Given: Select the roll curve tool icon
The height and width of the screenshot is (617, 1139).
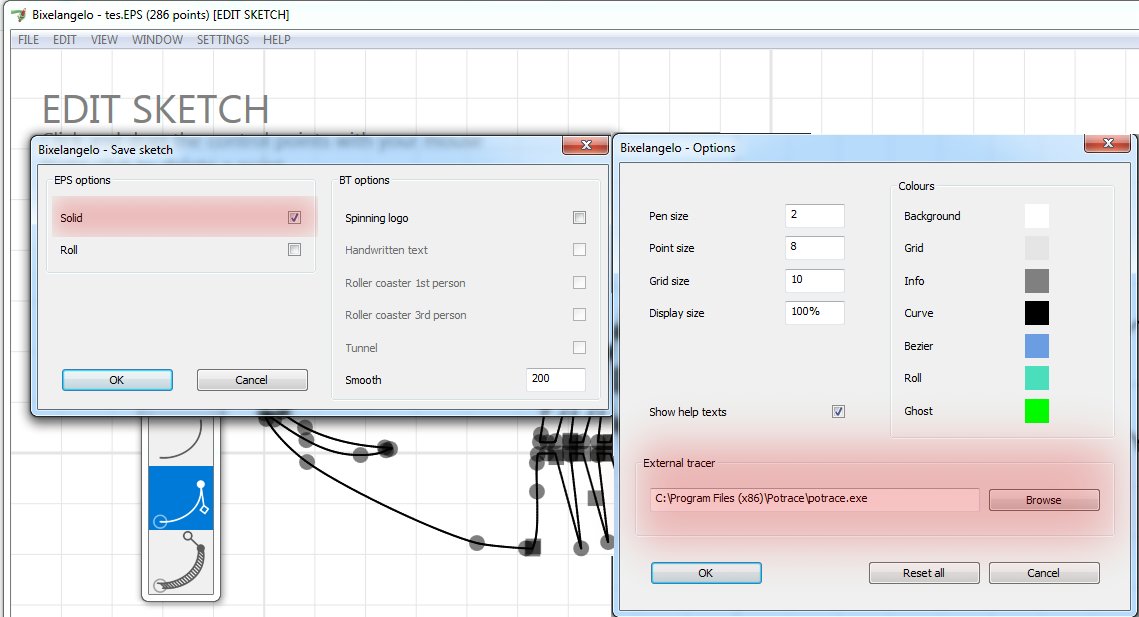Looking at the screenshot, I should pos(181,562).
